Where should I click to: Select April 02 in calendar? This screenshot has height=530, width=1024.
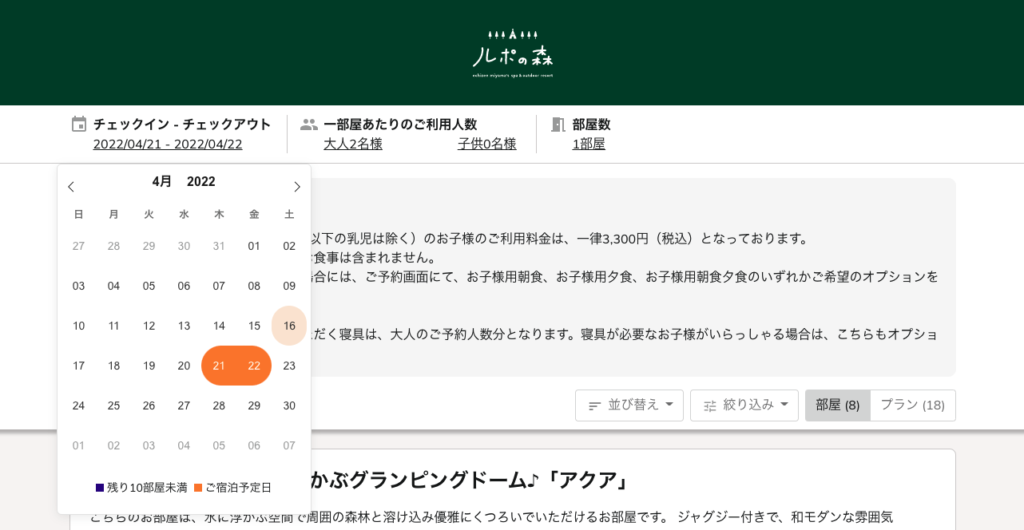tap(289, 246)
